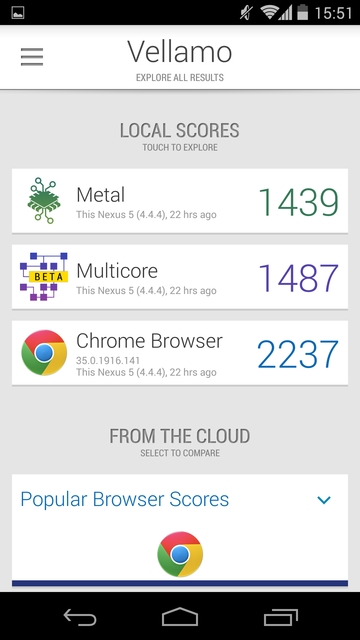This screenshot has width=360, height=640.
Task: Tap the 15:51 clock in status bar
Action: click(333, 13)
